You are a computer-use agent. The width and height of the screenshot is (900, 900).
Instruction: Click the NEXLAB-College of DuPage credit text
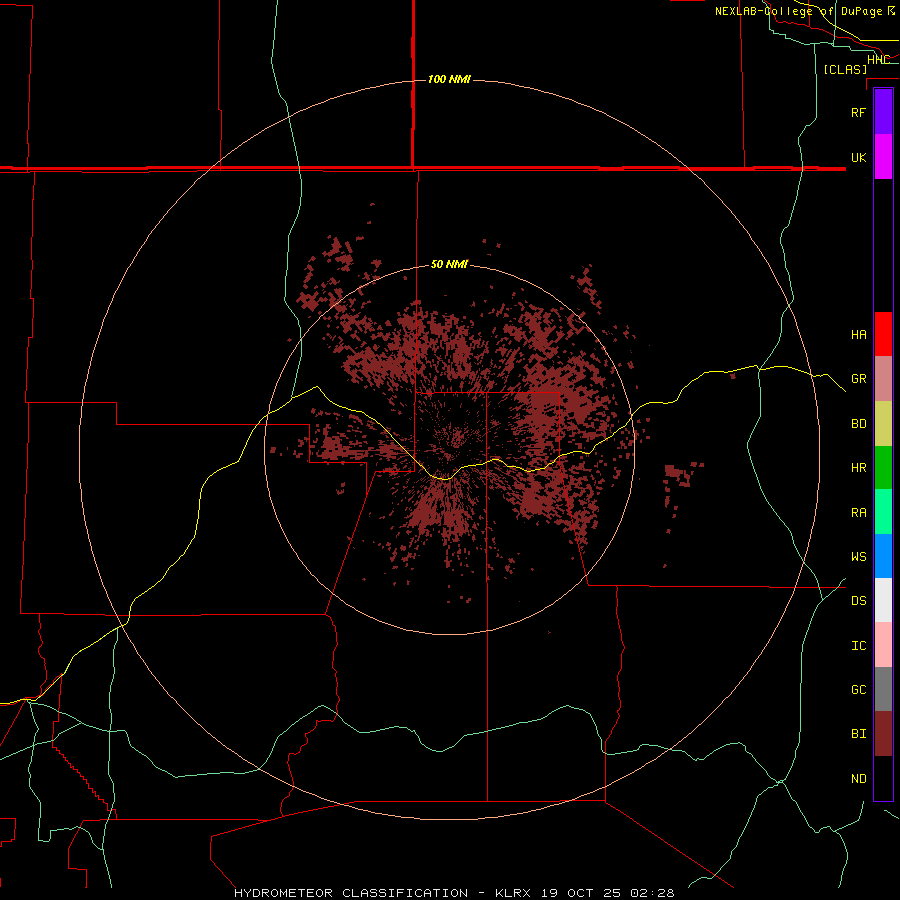(x=798, y=11)
